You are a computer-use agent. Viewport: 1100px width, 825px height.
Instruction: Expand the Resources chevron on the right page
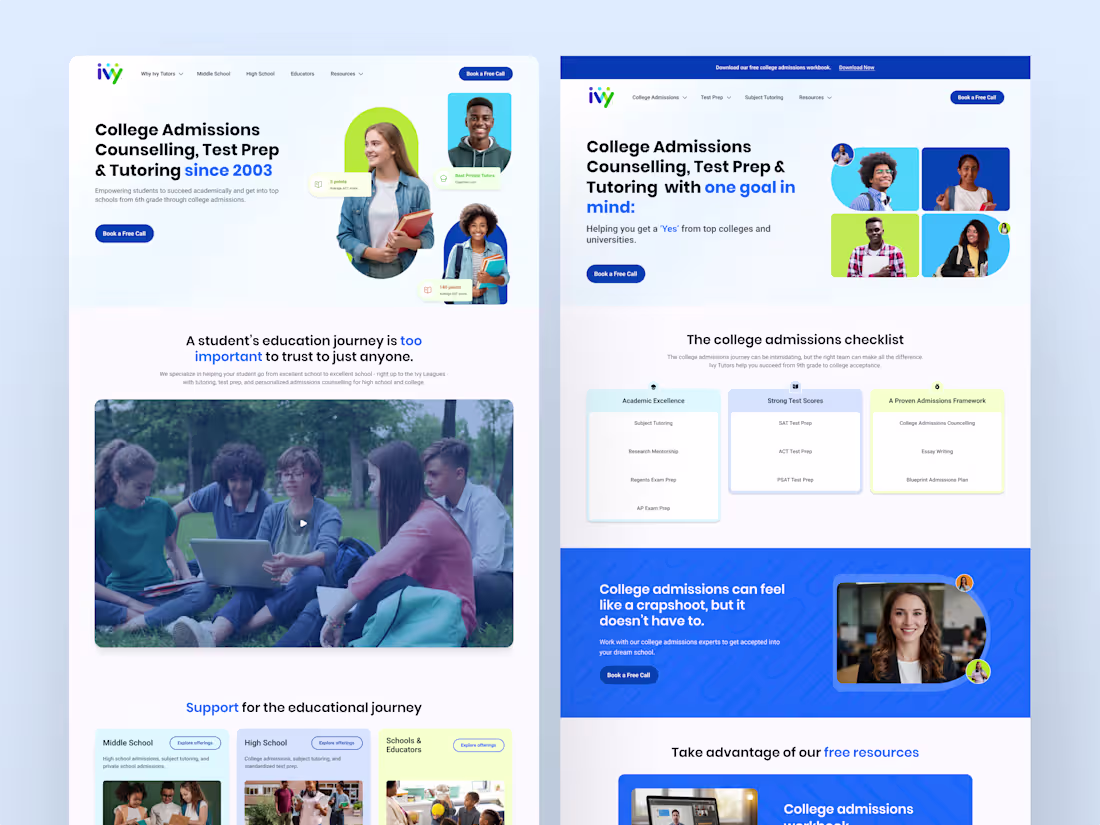pyautogui.click(x=830, y=98)
